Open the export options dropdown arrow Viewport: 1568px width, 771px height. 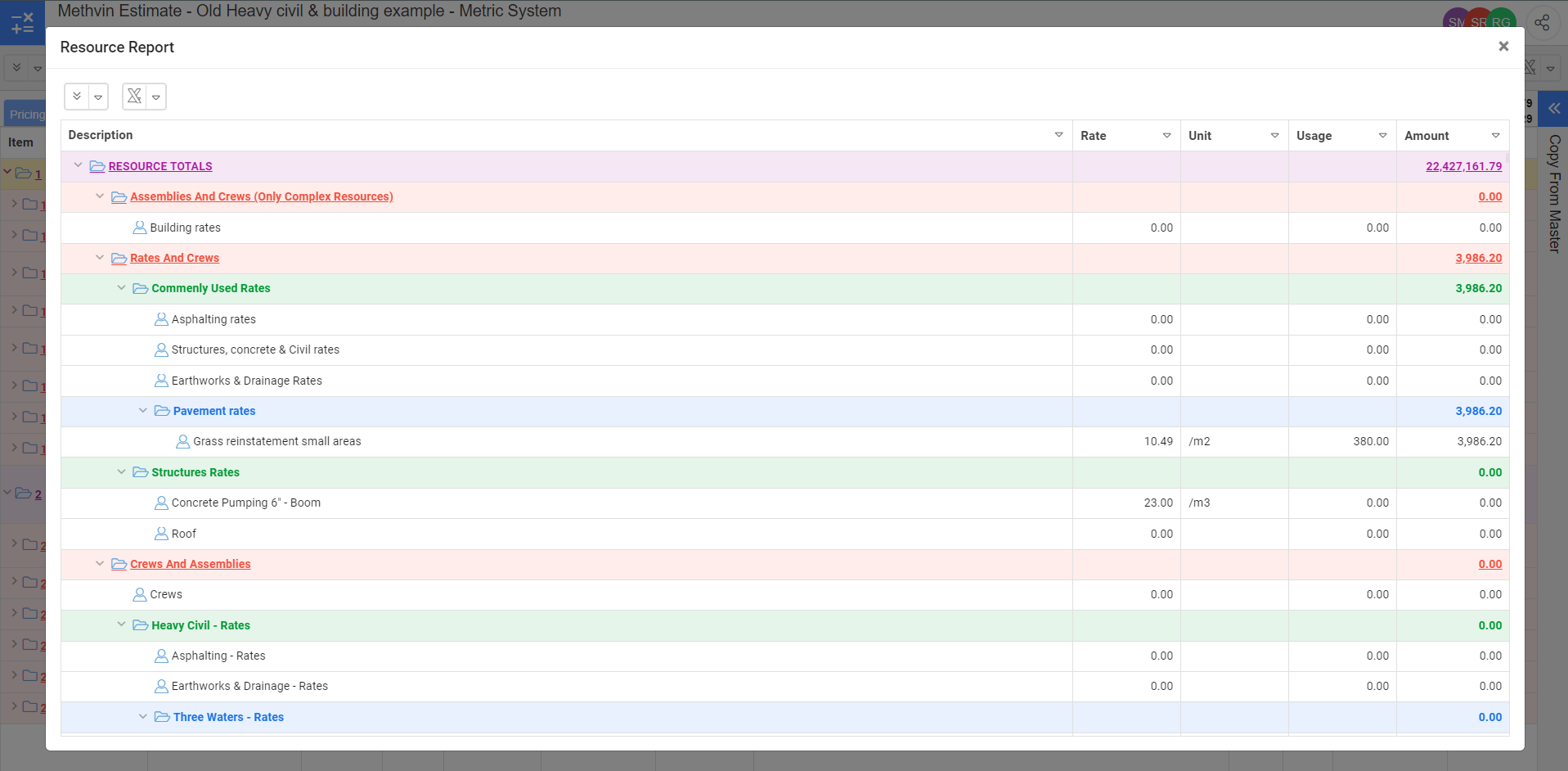(x=156, y=97)
